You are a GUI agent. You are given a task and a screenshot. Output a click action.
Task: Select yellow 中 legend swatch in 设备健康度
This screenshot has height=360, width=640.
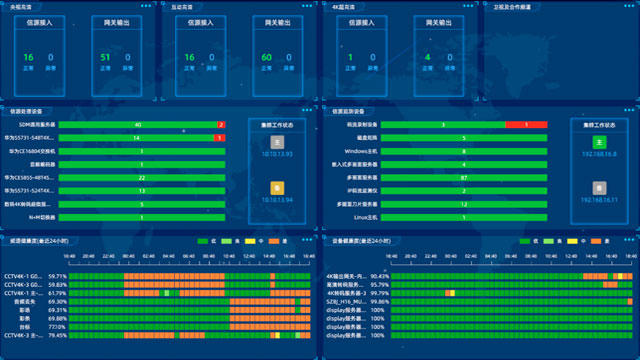tap(572, 241)
